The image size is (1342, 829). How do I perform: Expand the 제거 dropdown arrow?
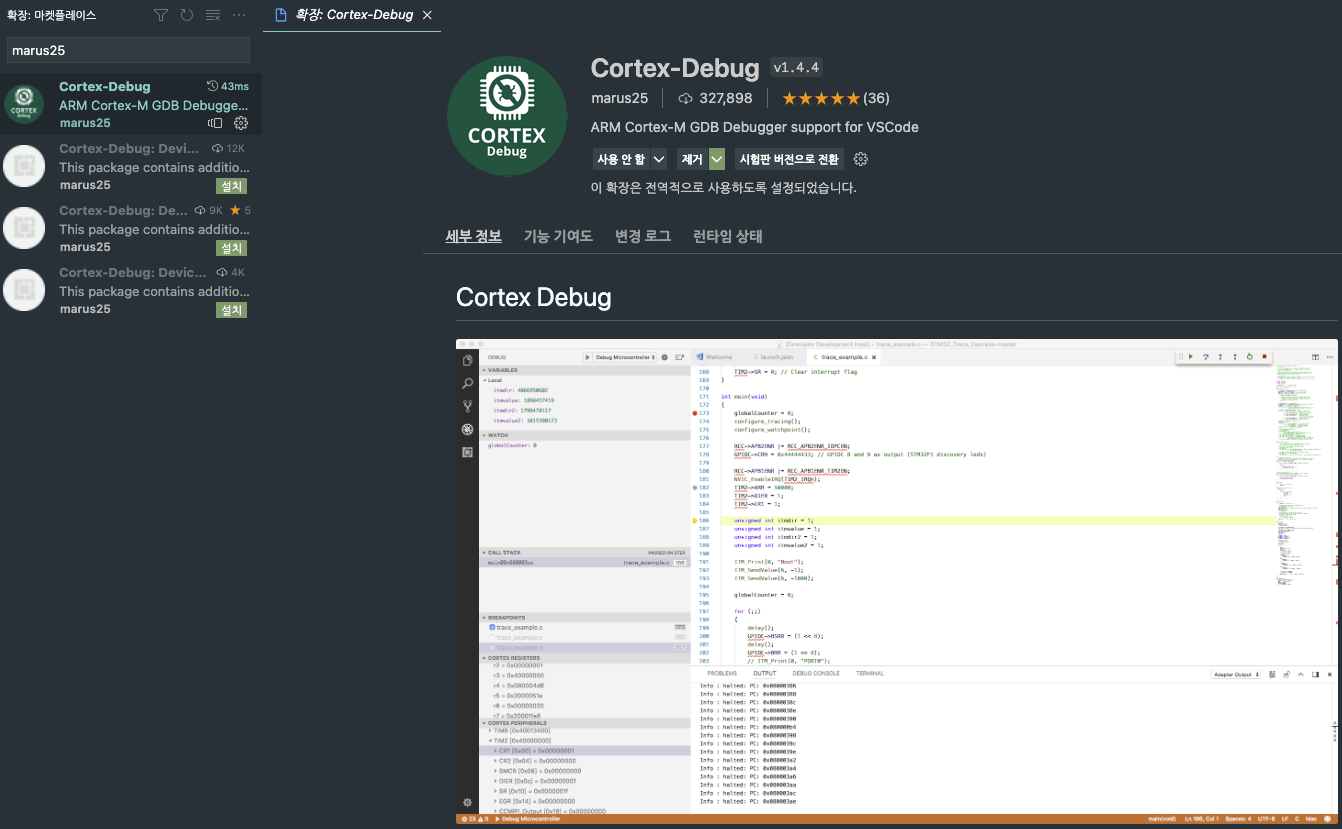pyautogui.click(x=717, y=159)
